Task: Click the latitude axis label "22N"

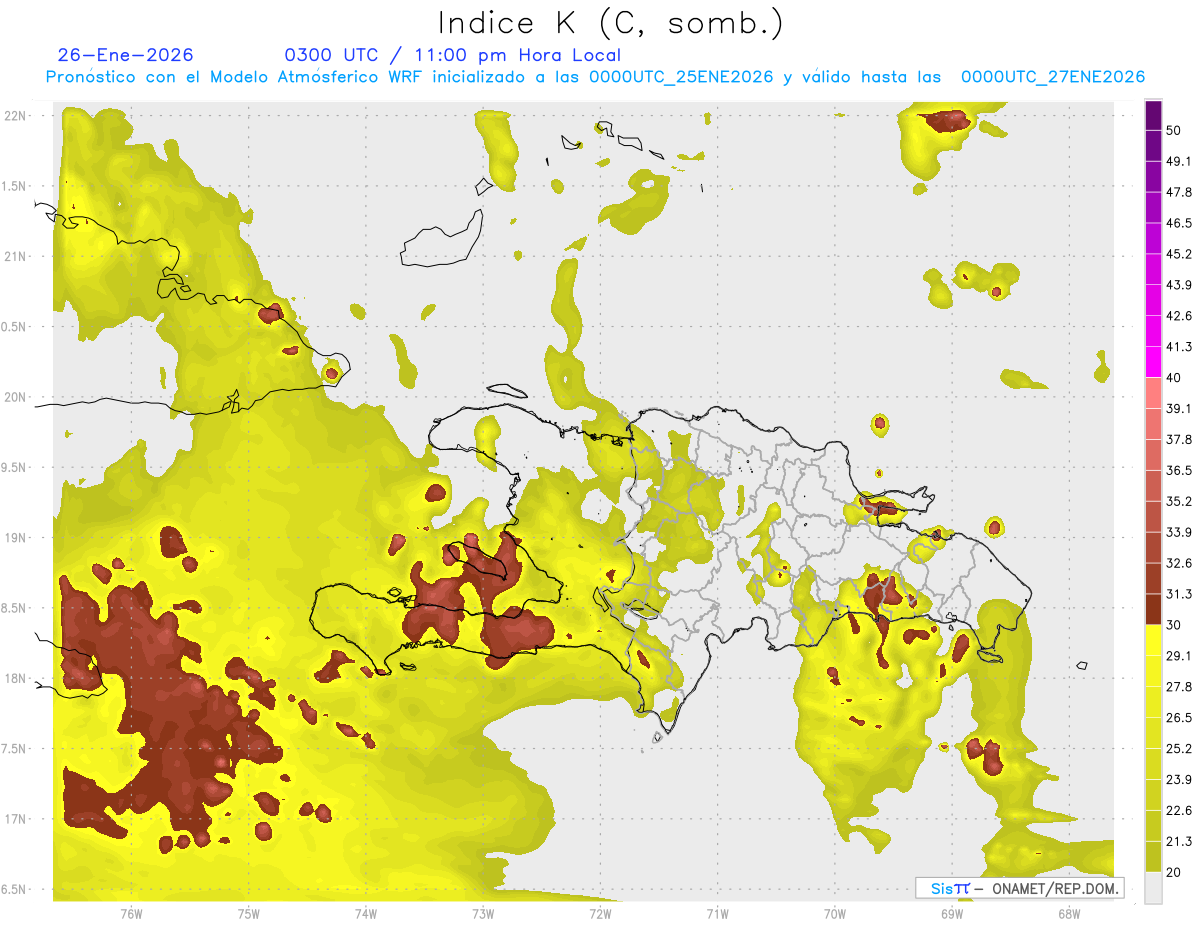Action: click(x=16, y=116)
